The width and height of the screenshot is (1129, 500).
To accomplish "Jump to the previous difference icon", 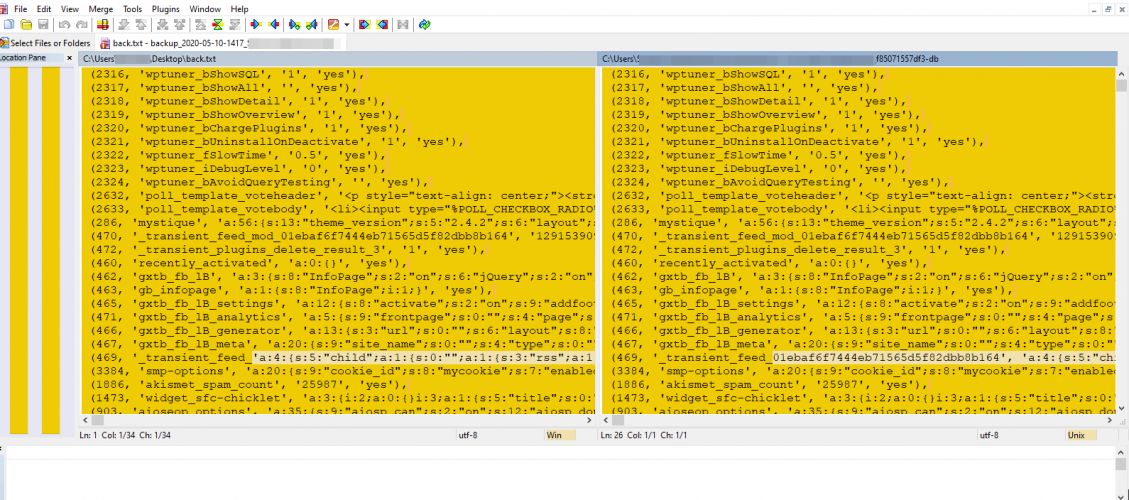I will (x=141, y=24).
